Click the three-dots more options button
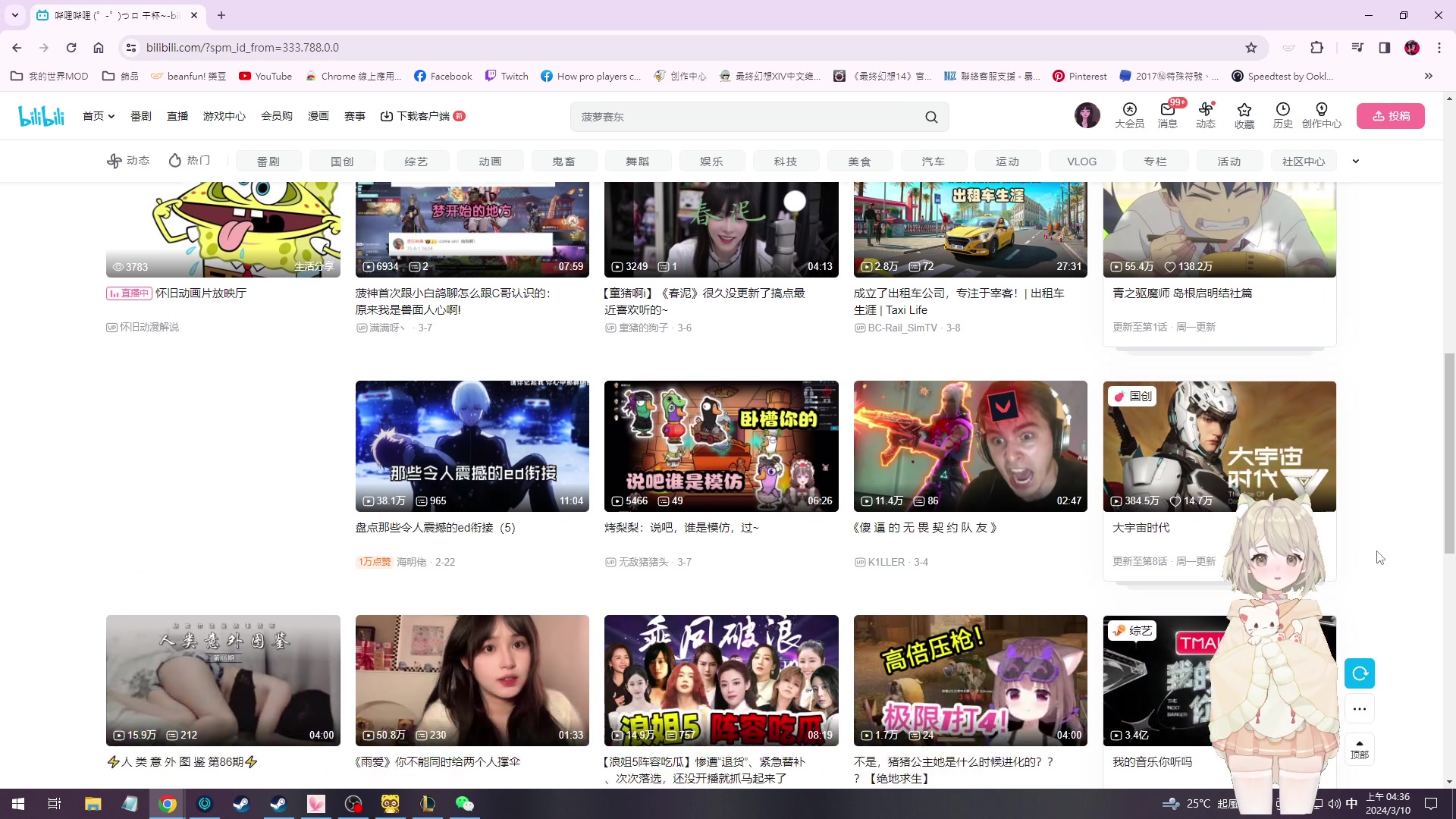The image size is (1456, 819). click(x=1360, y=709)
